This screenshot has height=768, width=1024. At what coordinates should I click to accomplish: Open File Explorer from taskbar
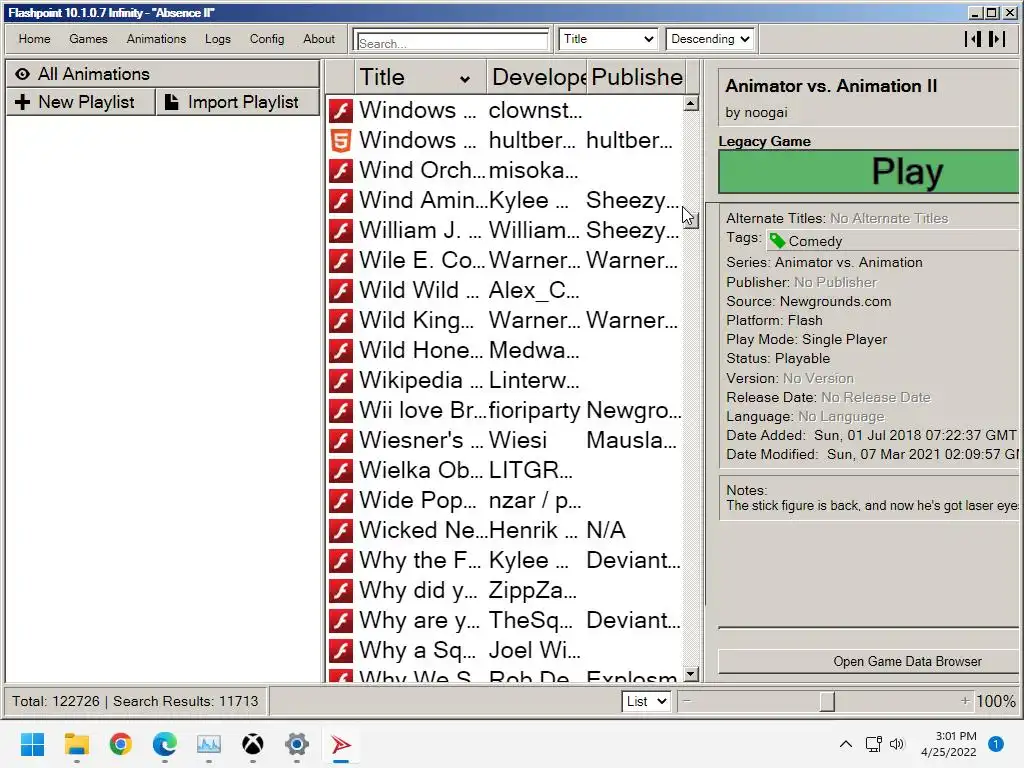pos(76,744)
